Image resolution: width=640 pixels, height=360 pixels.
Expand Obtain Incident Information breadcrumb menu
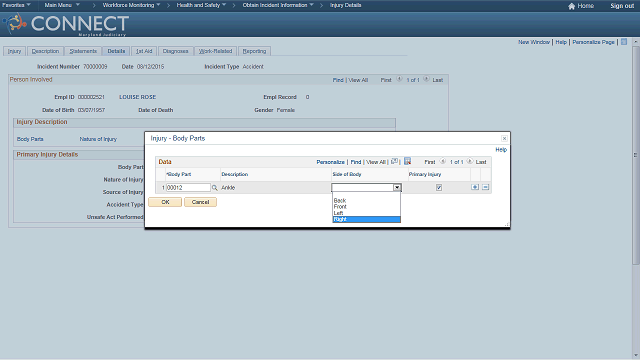pyautogui.click(x=278, y=5)
